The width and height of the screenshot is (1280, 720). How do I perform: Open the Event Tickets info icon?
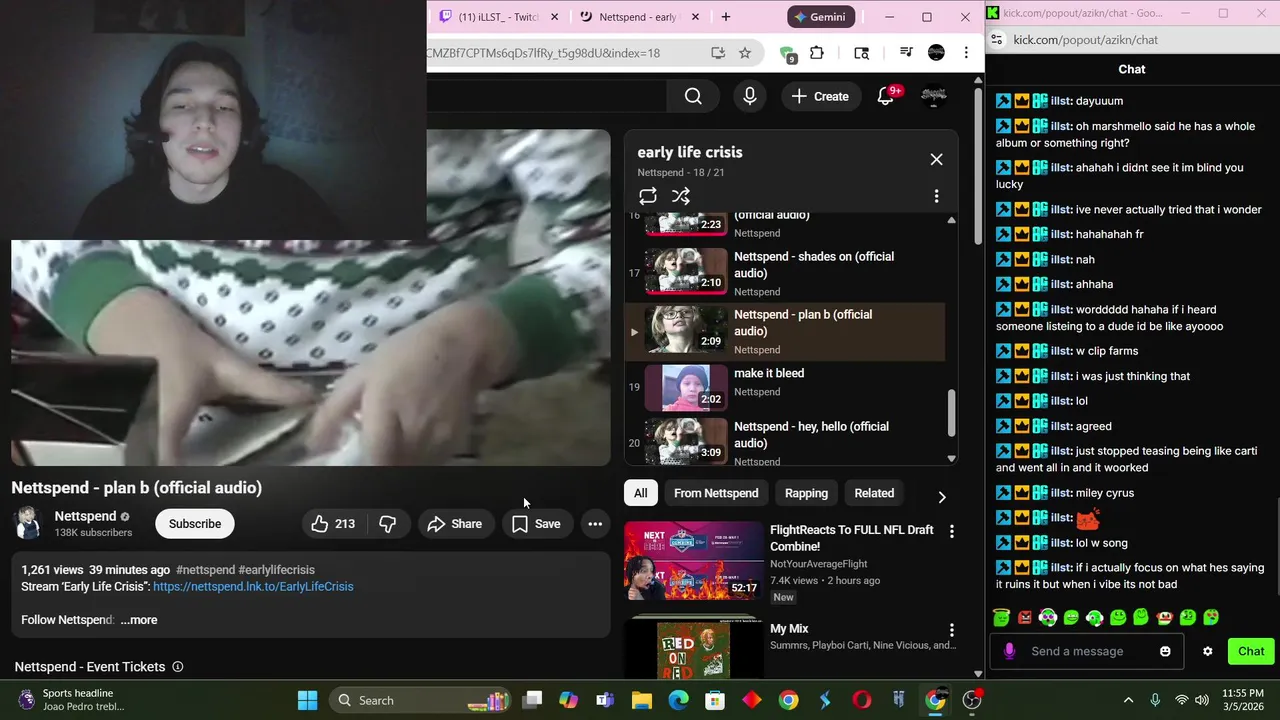(x=178, y=667)
